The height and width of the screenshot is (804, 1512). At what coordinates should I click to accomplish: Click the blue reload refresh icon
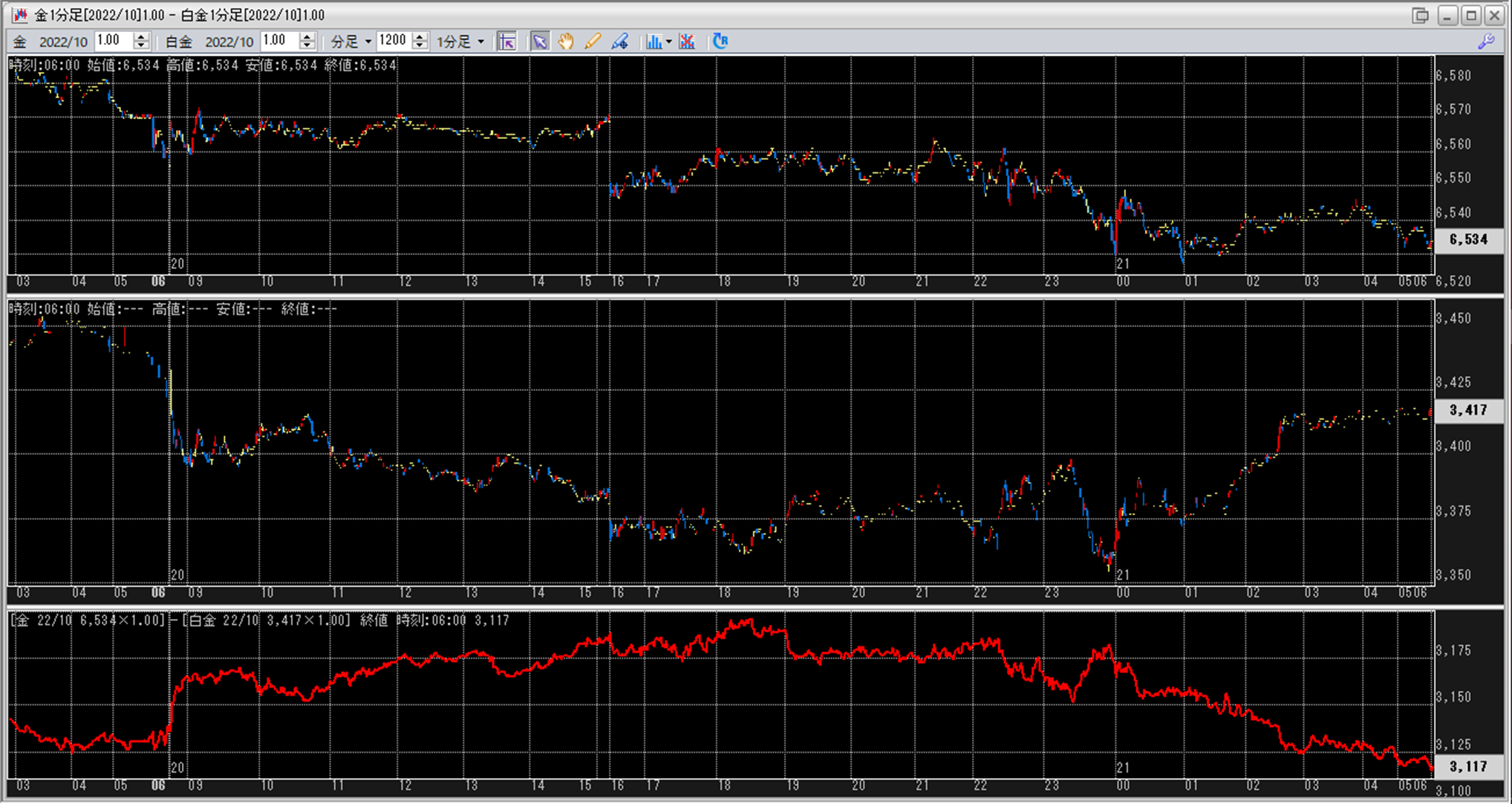point(720,42)
